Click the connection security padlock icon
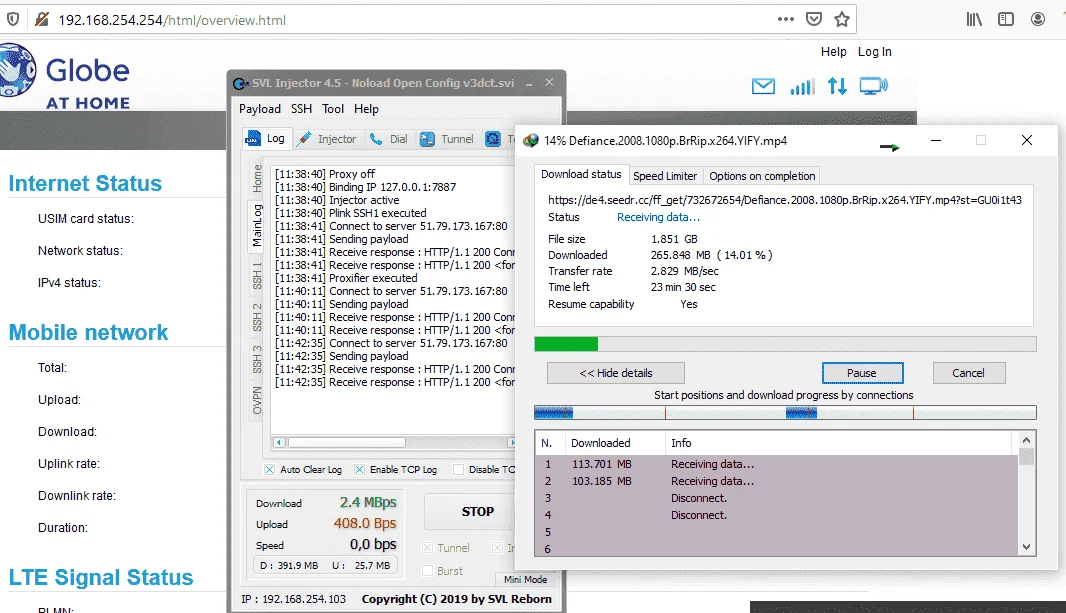The width and height of the screenshot is (1066, 613). click(x=41, y=19)
